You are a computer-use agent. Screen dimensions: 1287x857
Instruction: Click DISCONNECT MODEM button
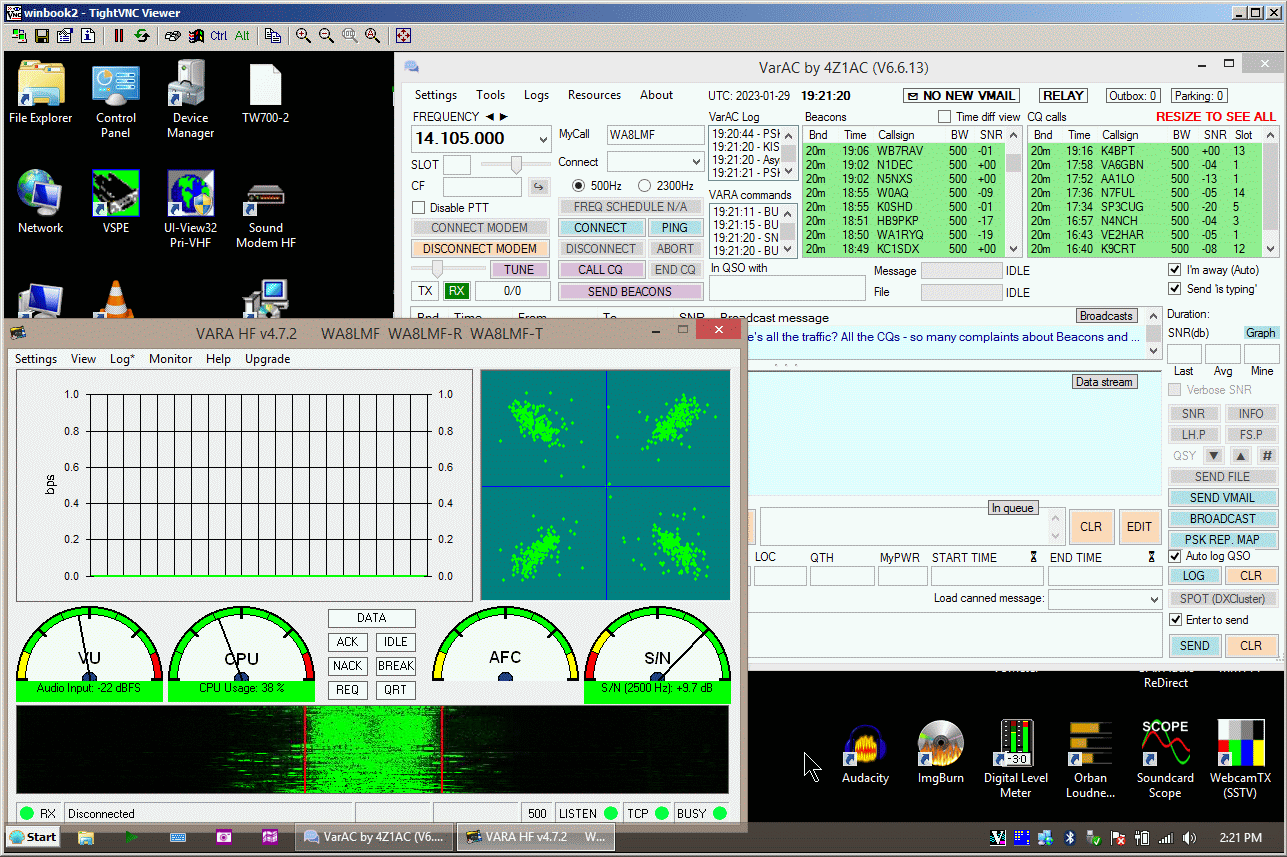(480, 249)
